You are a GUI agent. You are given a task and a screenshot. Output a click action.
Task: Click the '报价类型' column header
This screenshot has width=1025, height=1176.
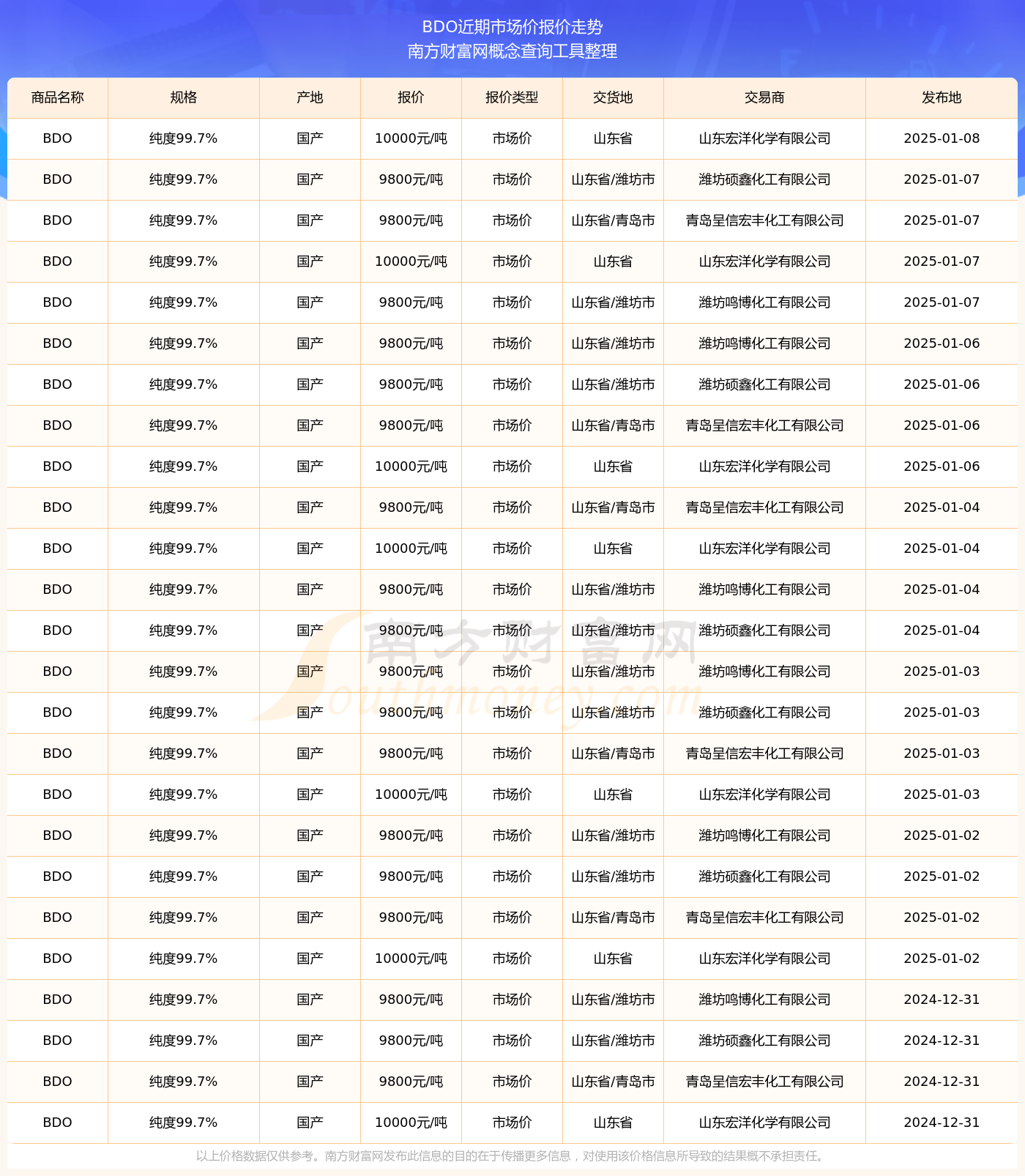(x=512, y=97)
